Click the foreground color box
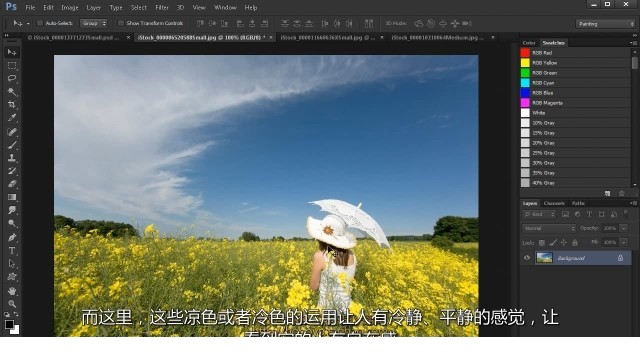The height and width of the screenshot is (360, 640). [9, 324]
